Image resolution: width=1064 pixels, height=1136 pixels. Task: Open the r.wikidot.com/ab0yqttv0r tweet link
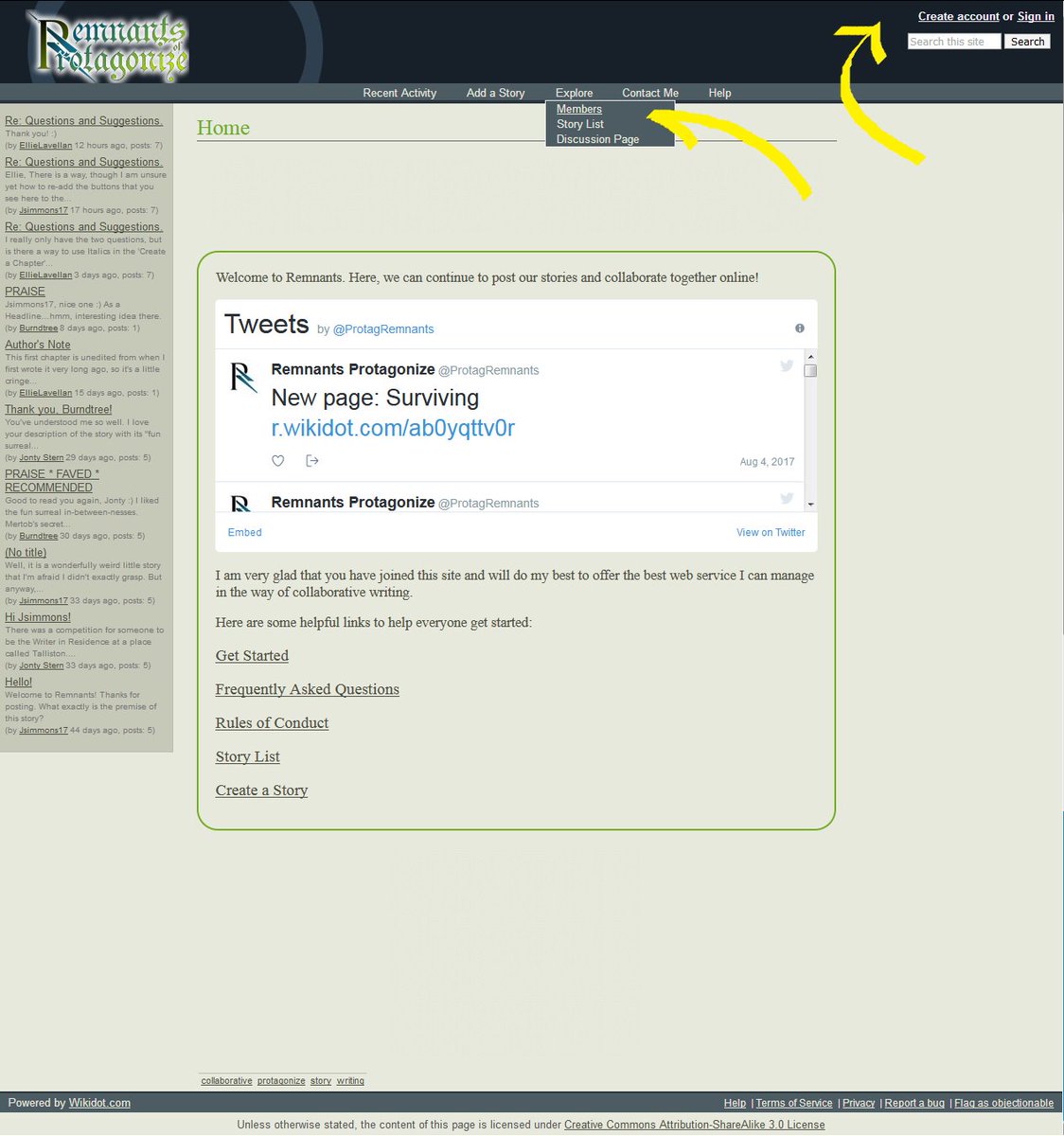(x=393, y=428)
